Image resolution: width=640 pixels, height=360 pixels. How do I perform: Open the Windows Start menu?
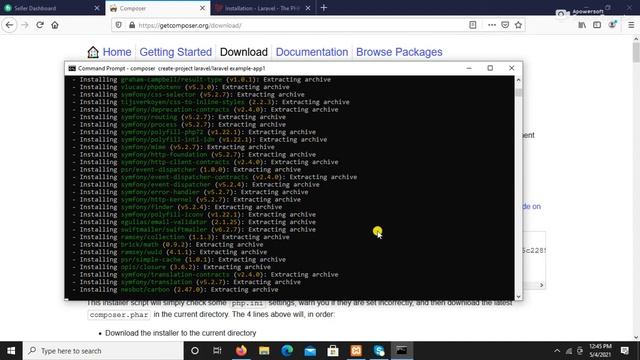(x=11, y=351)
